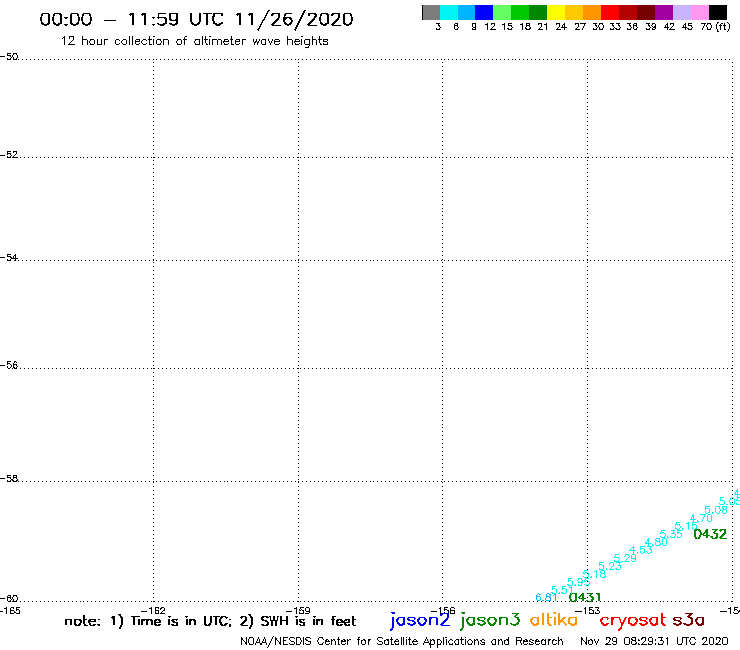Screen dimensions: 740x650
Task: Click the note about UTC time and SWH
Action: tap(210, 621)
